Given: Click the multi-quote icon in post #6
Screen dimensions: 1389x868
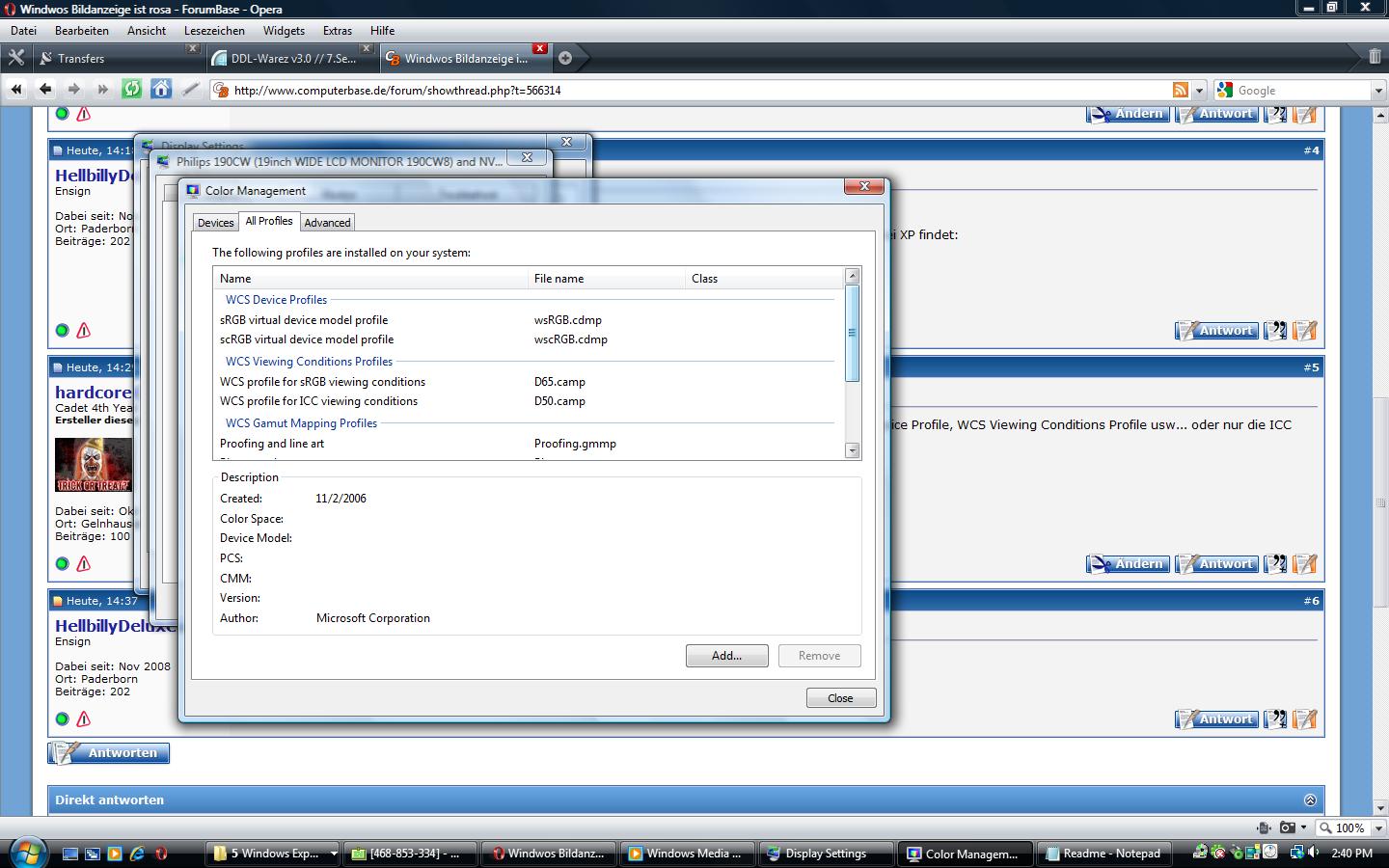Looking at the screenshot, I should pos(1275,719).
